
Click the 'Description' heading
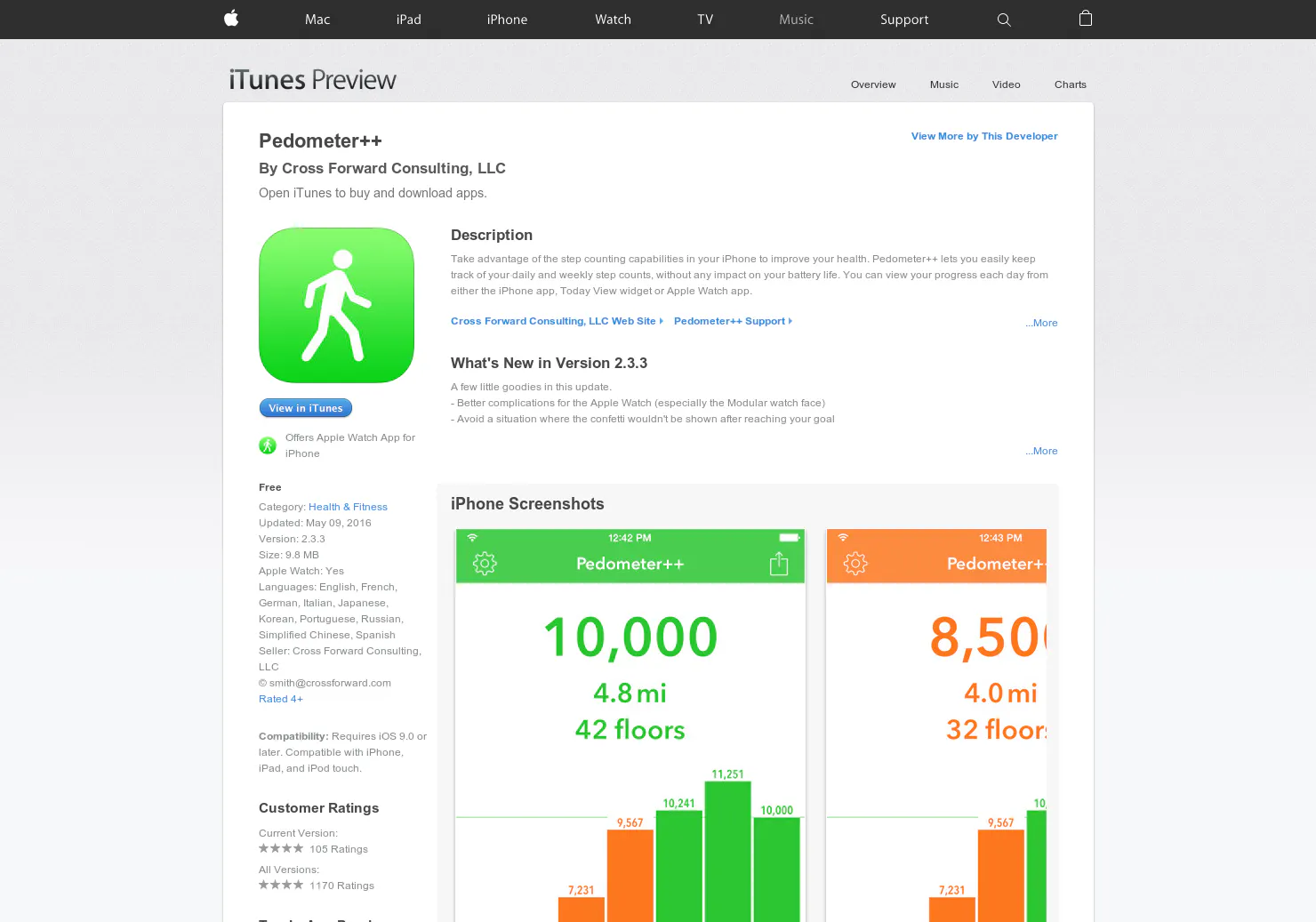[x=492, y=235]
